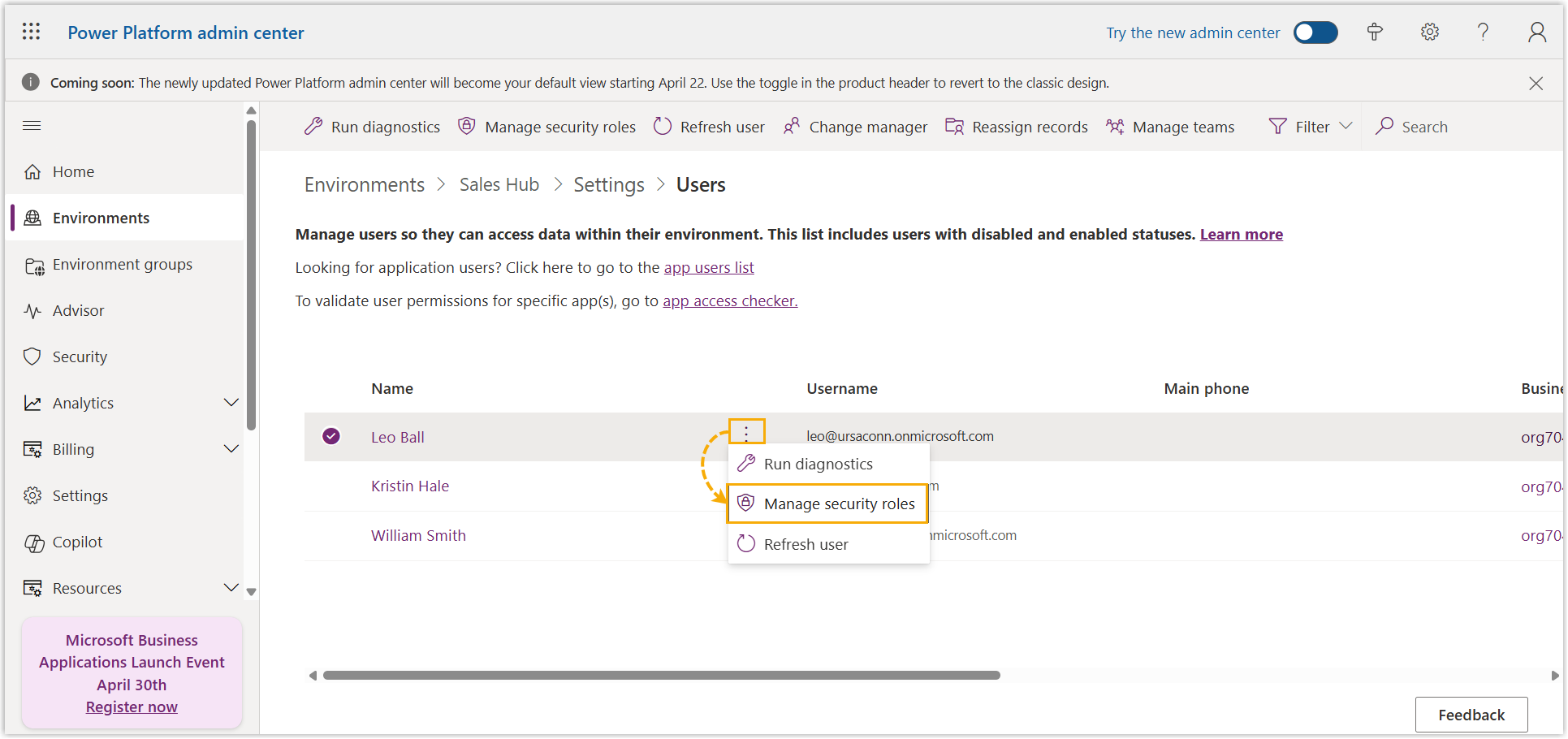The width and height of the screenshot is (1568, 739).
Task: Click Reassign records in the toolbar
Action: tap(1016, 127)
